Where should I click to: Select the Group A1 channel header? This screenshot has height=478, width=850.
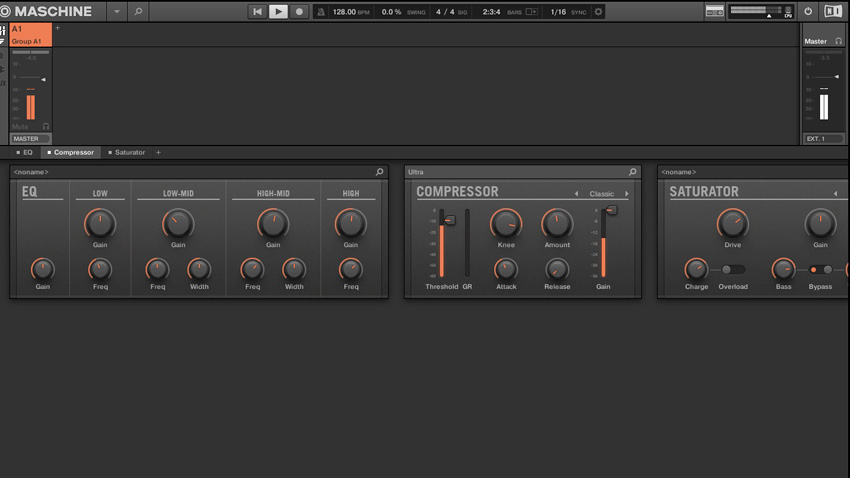(31, 35)
